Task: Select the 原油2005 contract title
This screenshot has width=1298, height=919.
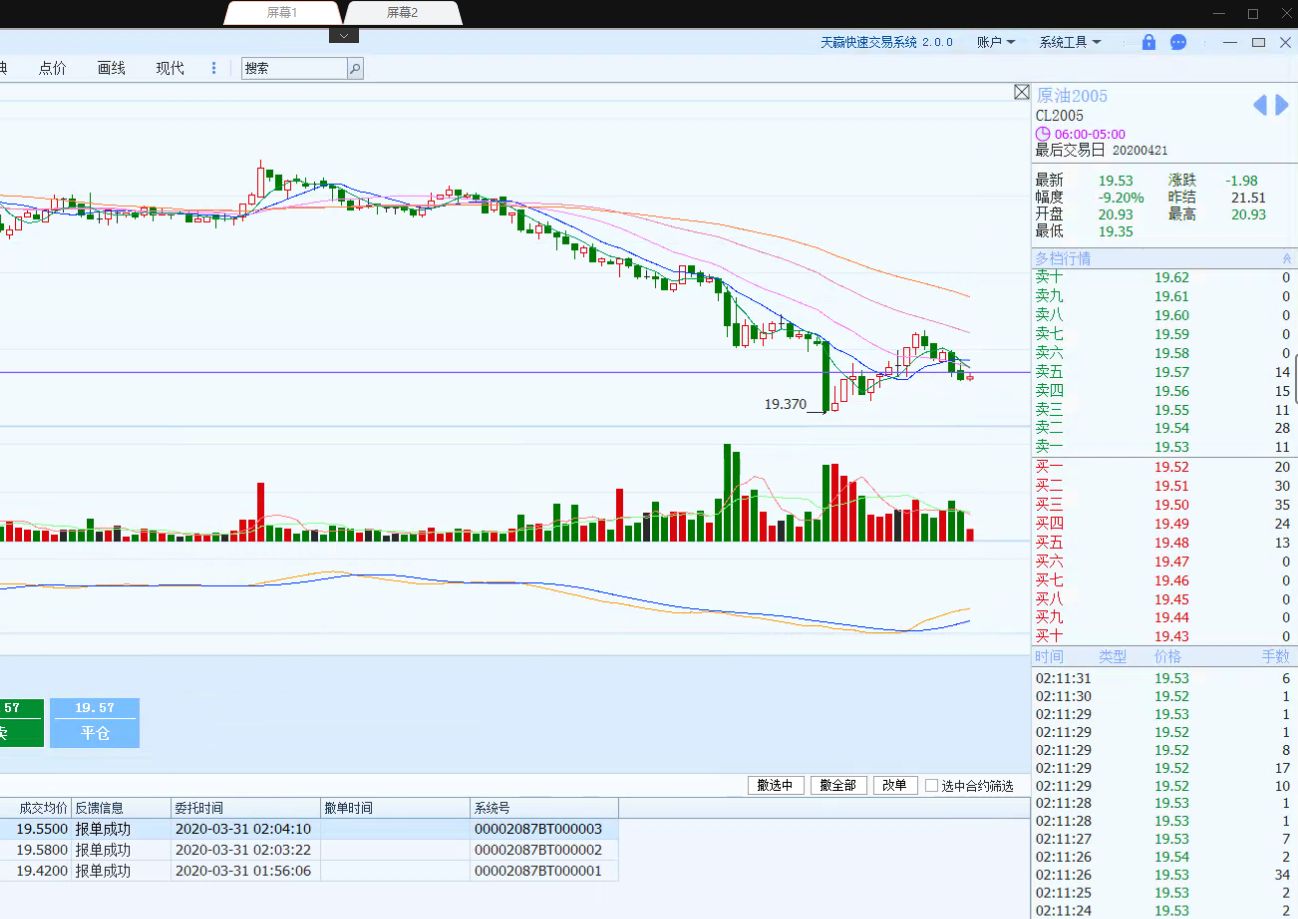Action: point(1071,96)
